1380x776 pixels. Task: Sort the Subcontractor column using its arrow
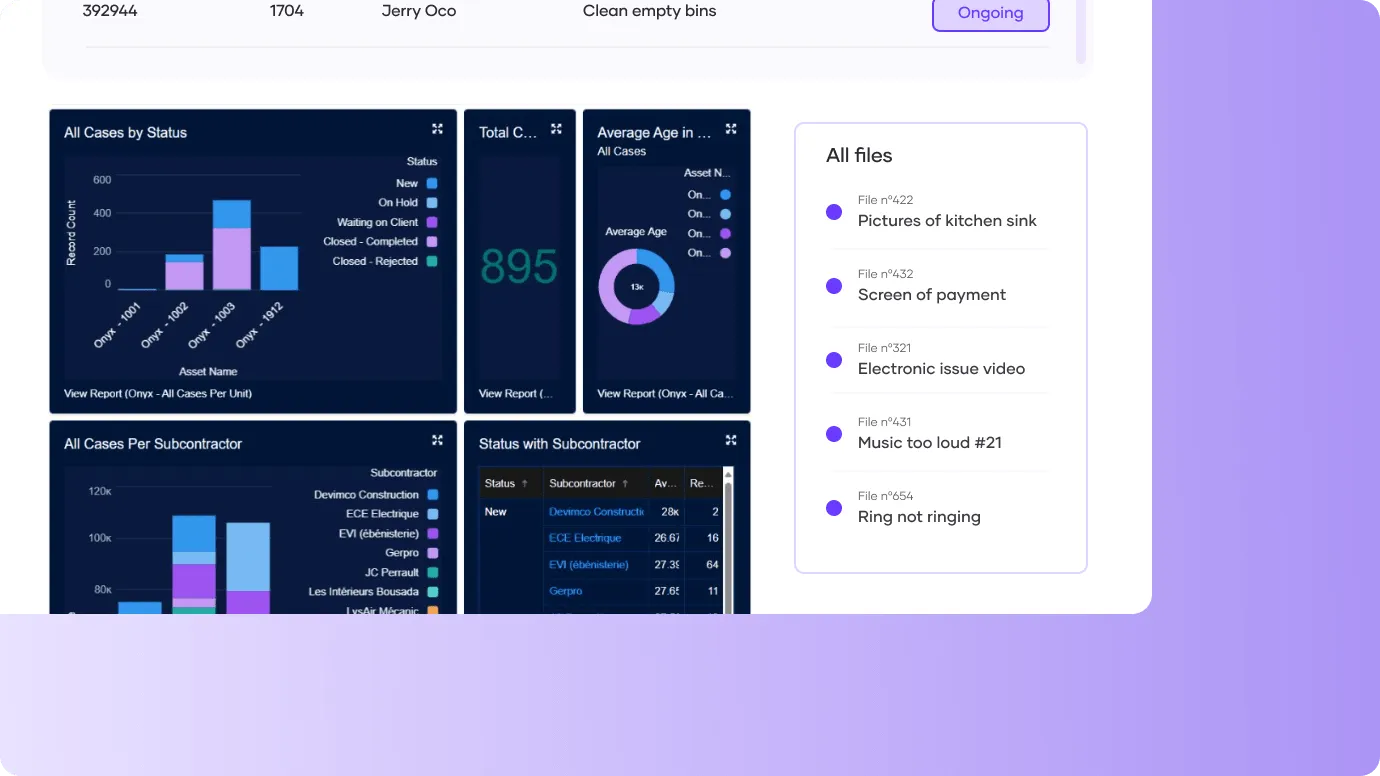625,483
